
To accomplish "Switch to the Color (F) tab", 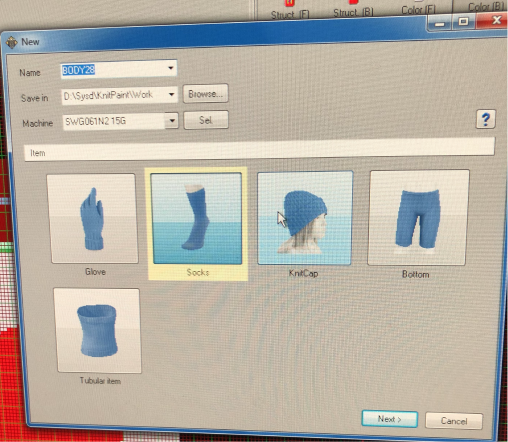I will (x=418, y=10).
